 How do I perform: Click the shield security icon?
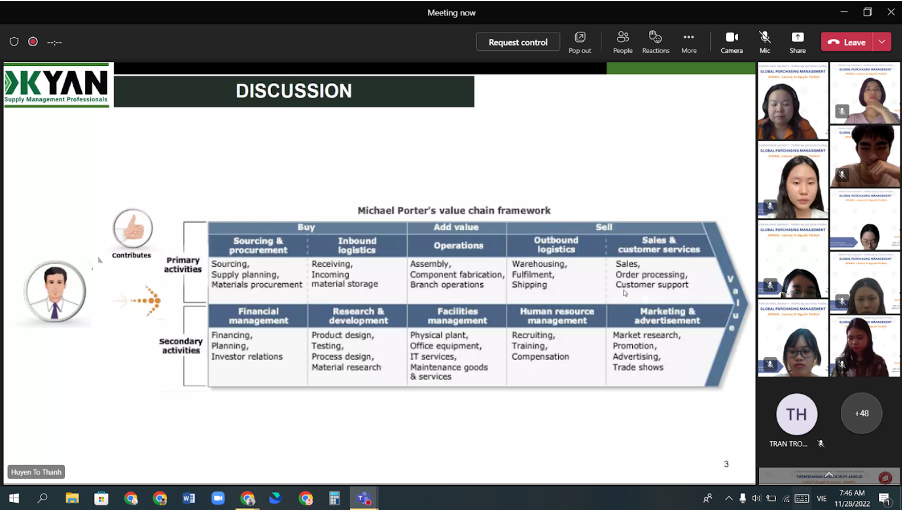[x=14, y=41]
